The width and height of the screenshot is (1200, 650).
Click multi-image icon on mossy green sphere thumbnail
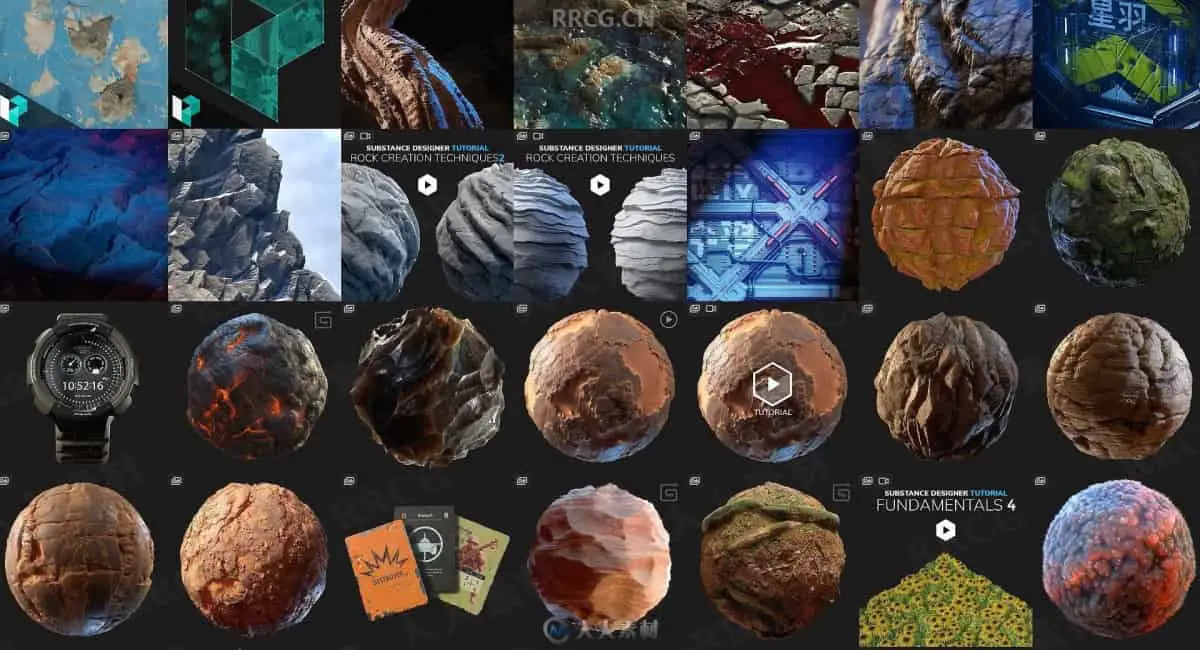1040,136
